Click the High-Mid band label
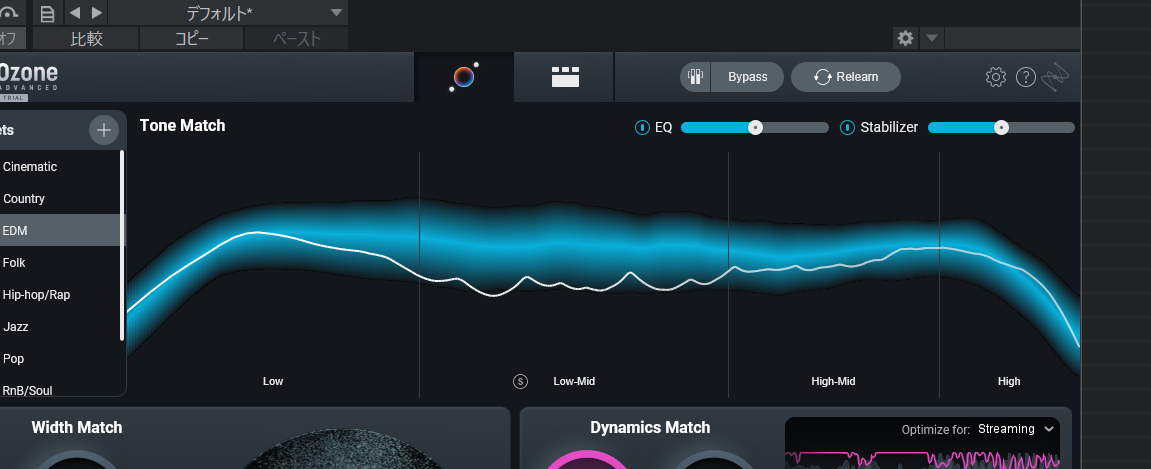The height and width of the screenshot is (469, 1151). pyautogui.click(x=833, y=381)
